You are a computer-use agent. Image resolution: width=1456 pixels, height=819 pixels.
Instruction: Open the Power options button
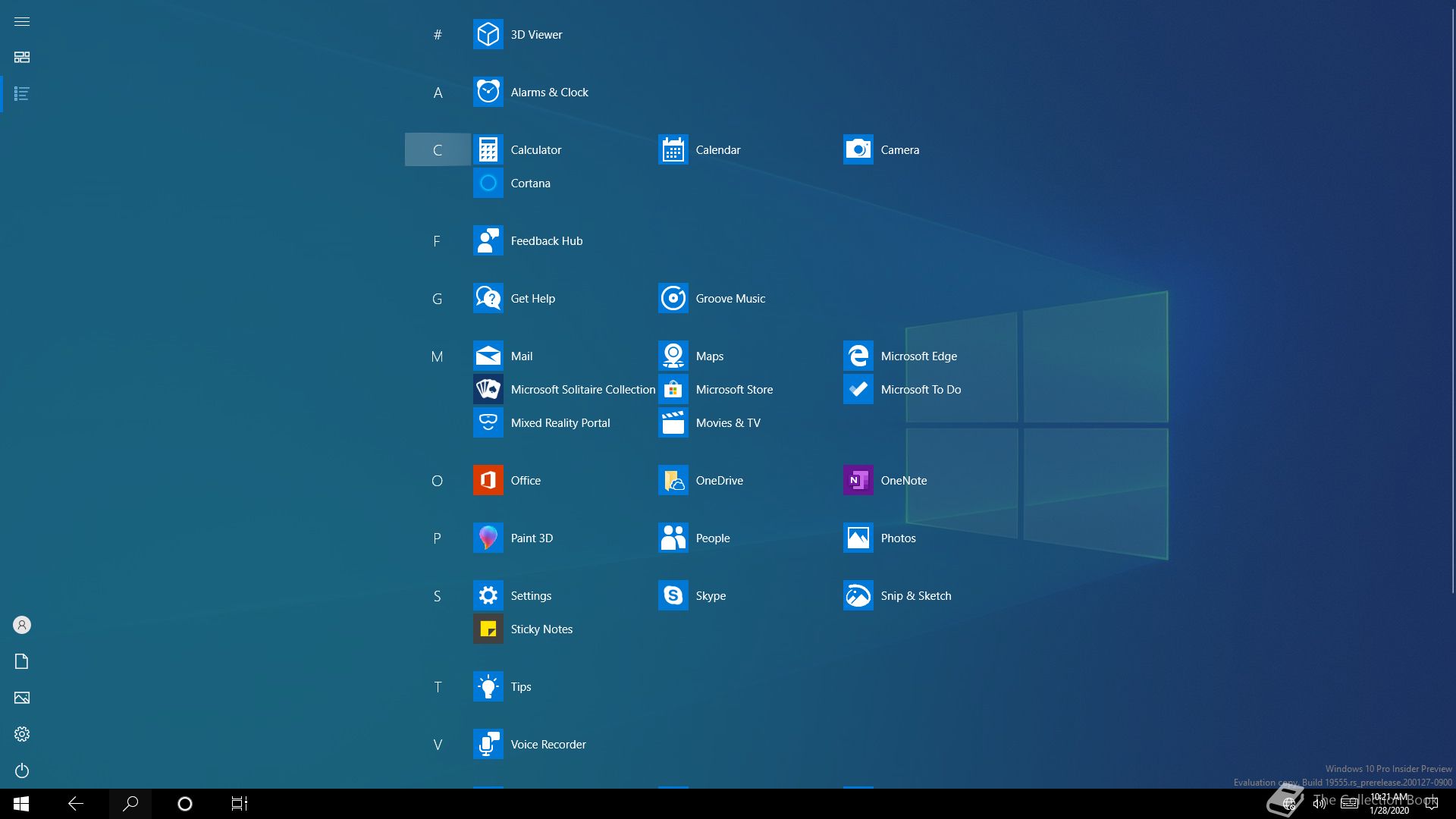pos(22,770)
